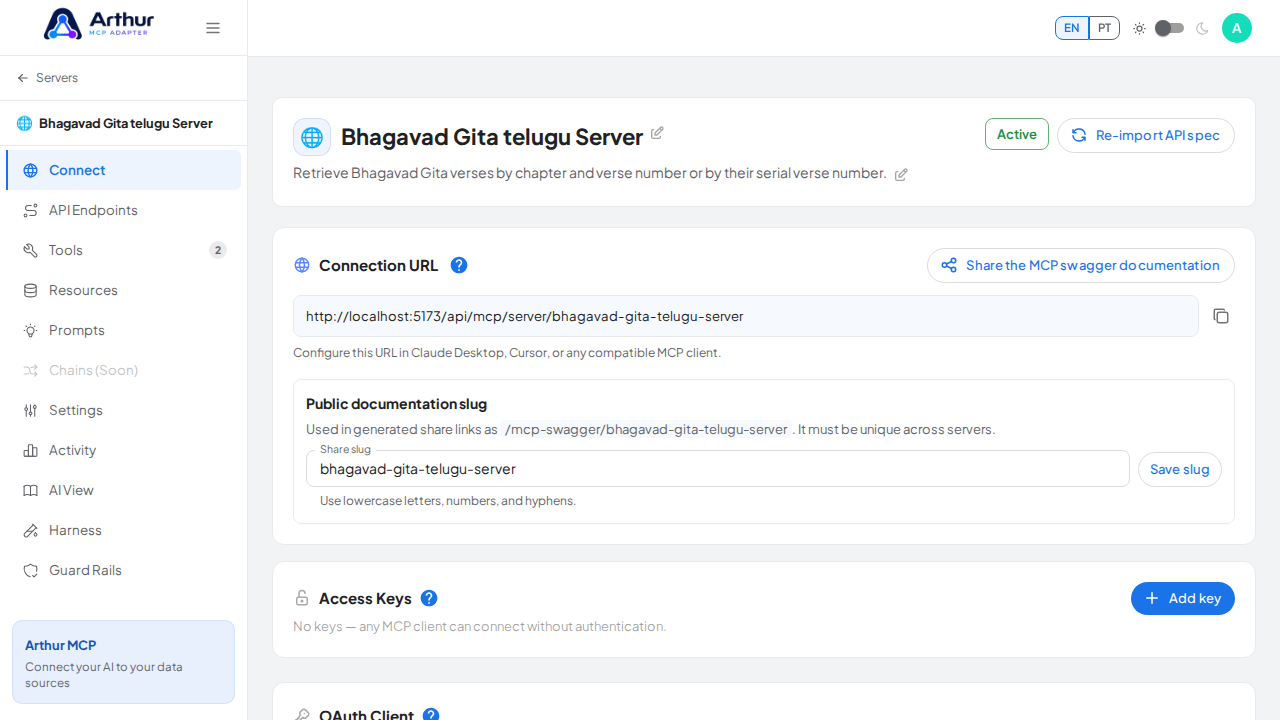Click the Public documentation slug heading
1280x720 pixels.
click(x=396, y=404)
